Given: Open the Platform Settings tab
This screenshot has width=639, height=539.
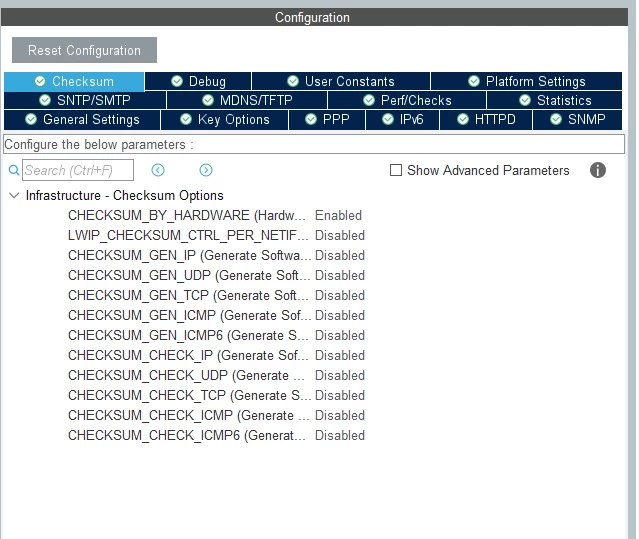Looking at the screenshot, I should coord(527,81).
